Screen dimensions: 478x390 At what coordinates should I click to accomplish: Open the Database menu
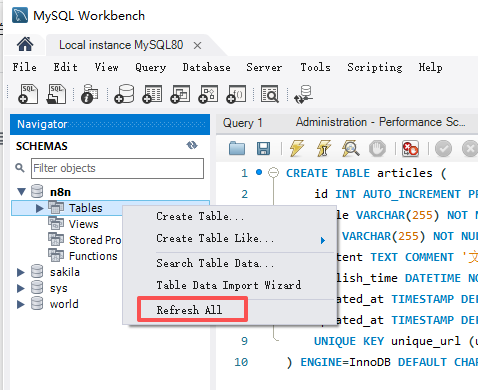206,67
